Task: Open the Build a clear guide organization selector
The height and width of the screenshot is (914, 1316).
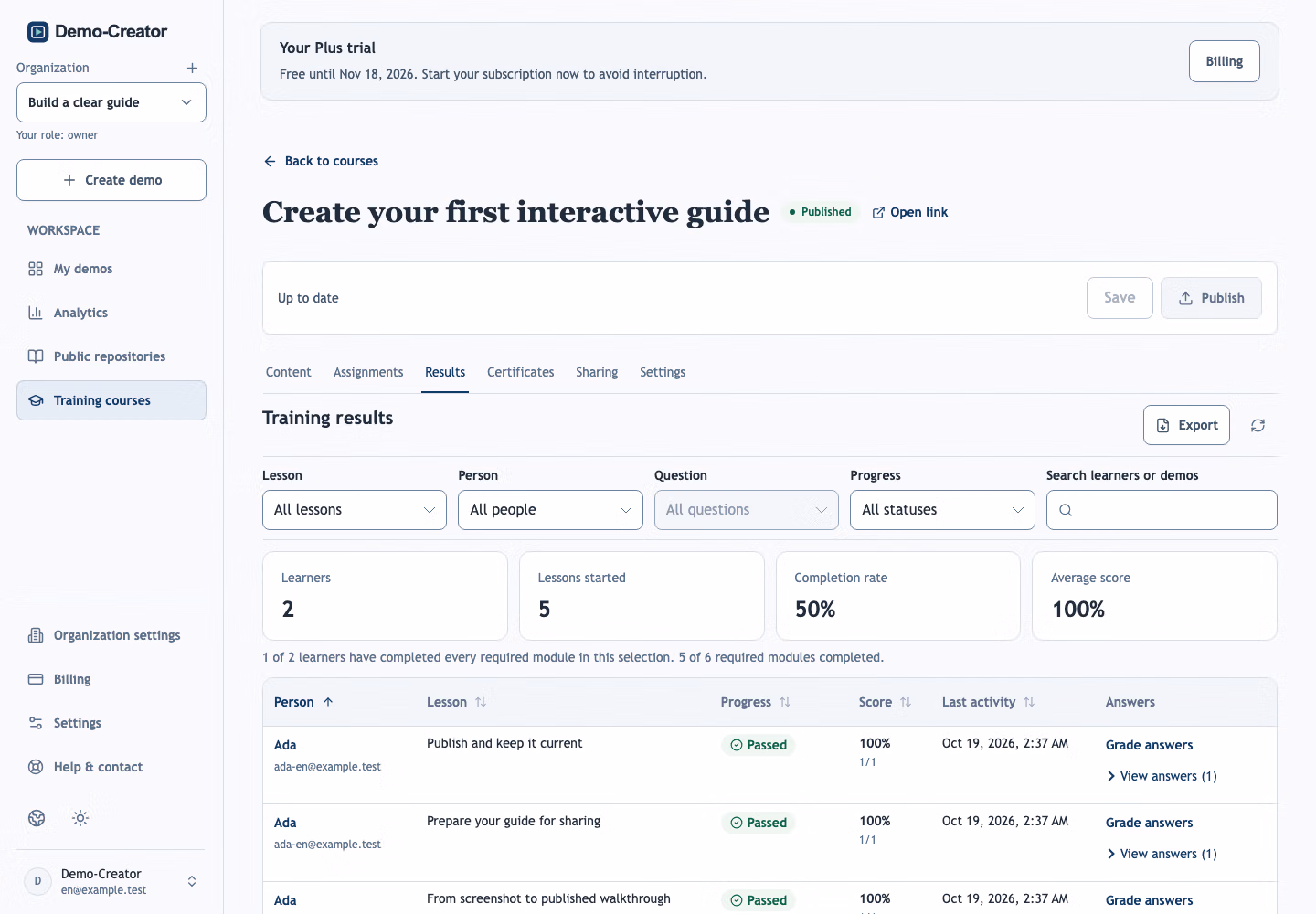Action: pyautogui.click(x=111, y=102)
